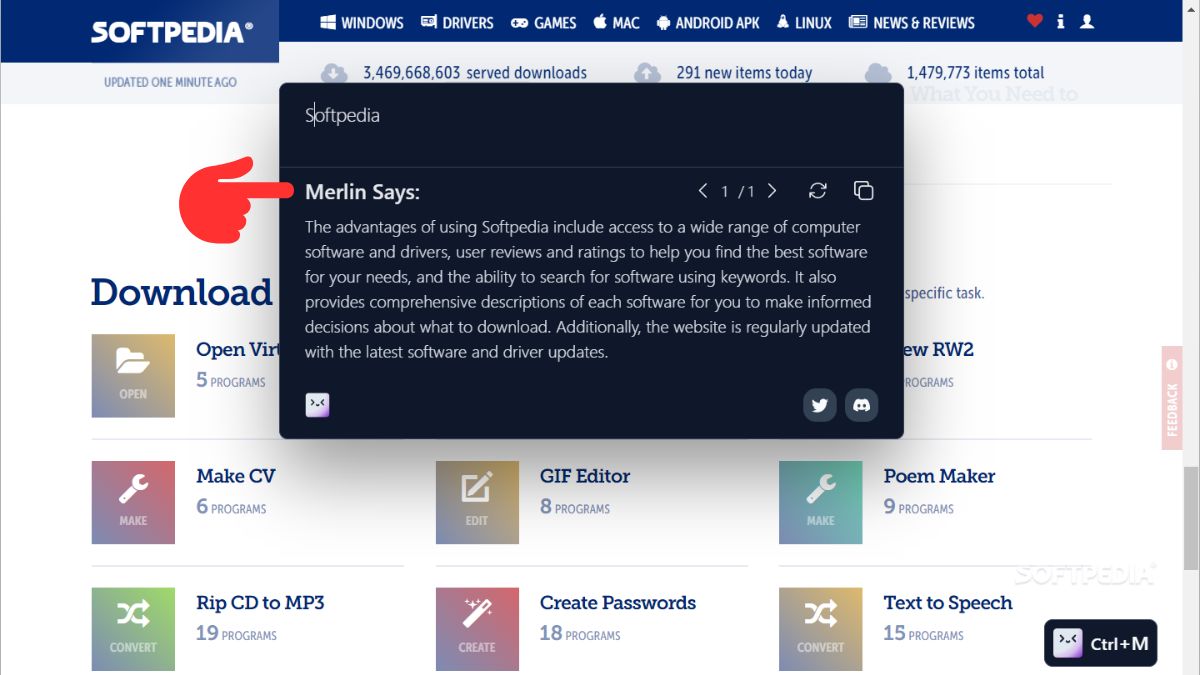
Task: Click '15 programs' under Text to Speech
Action: 923,634
